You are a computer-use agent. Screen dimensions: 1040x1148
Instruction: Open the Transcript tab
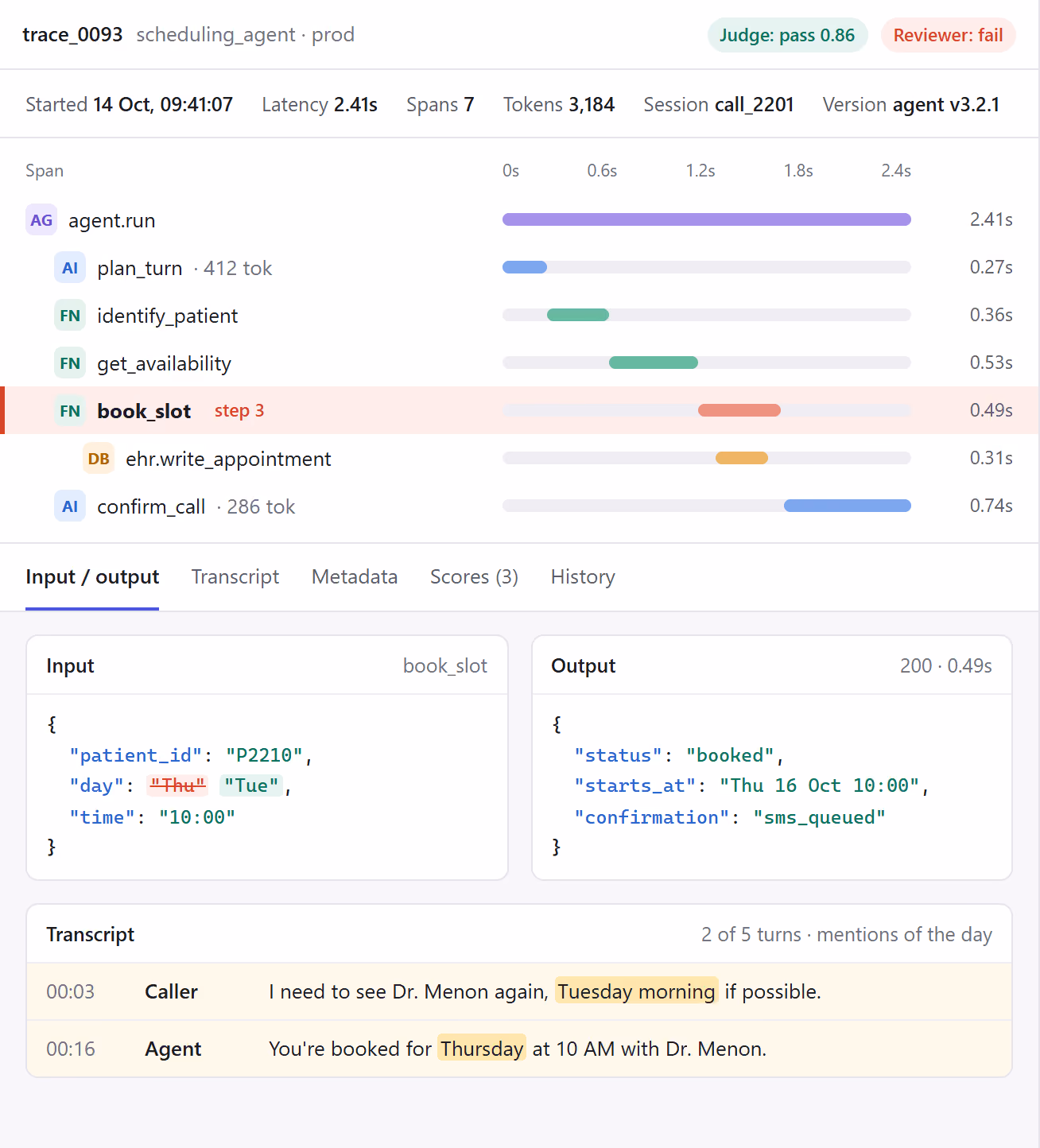(235, 577)
